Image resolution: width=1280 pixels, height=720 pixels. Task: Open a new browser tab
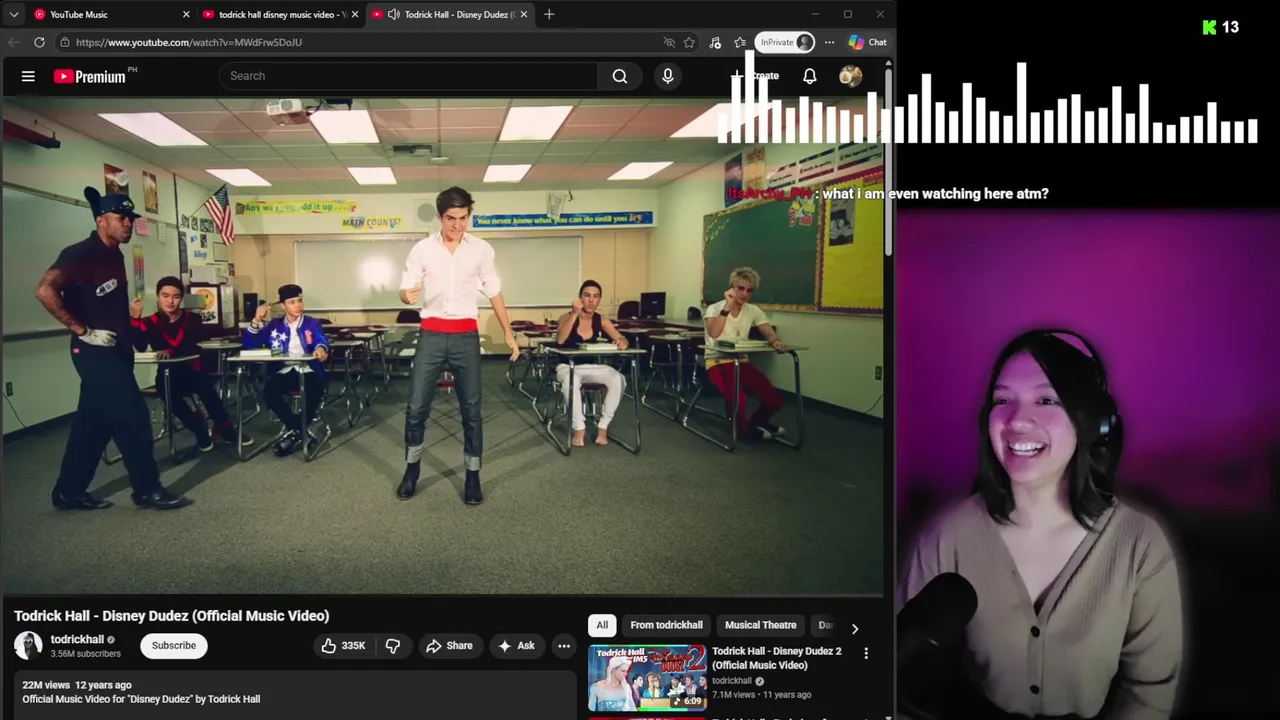coord(549,14)
